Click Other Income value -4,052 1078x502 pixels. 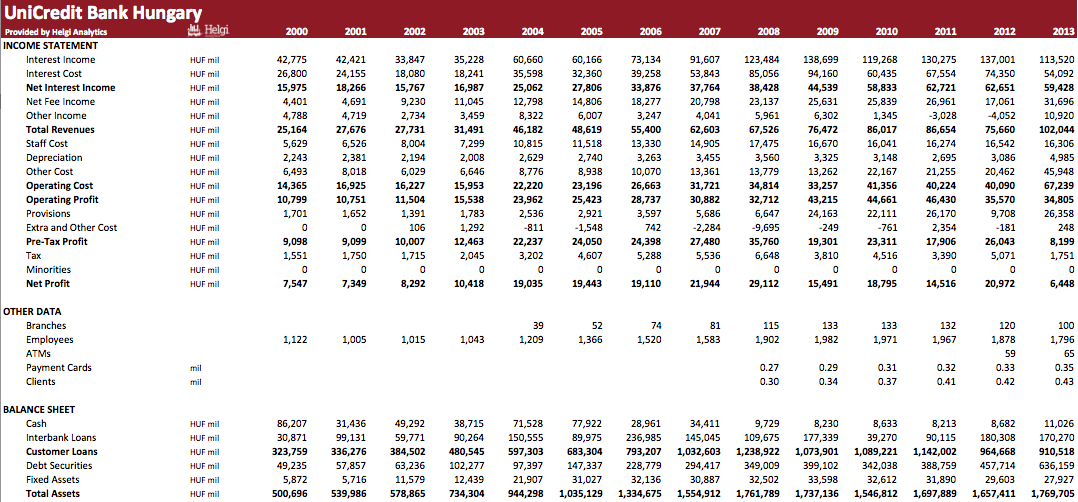pos(1001,116)
